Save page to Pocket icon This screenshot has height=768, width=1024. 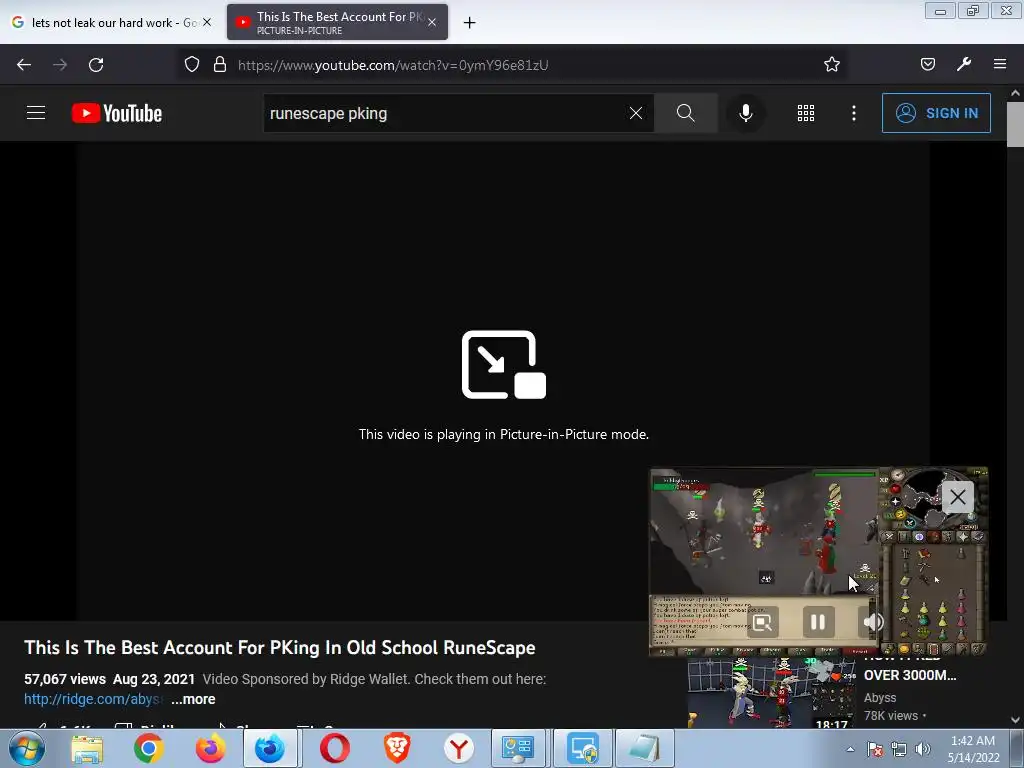coord(927,64)
